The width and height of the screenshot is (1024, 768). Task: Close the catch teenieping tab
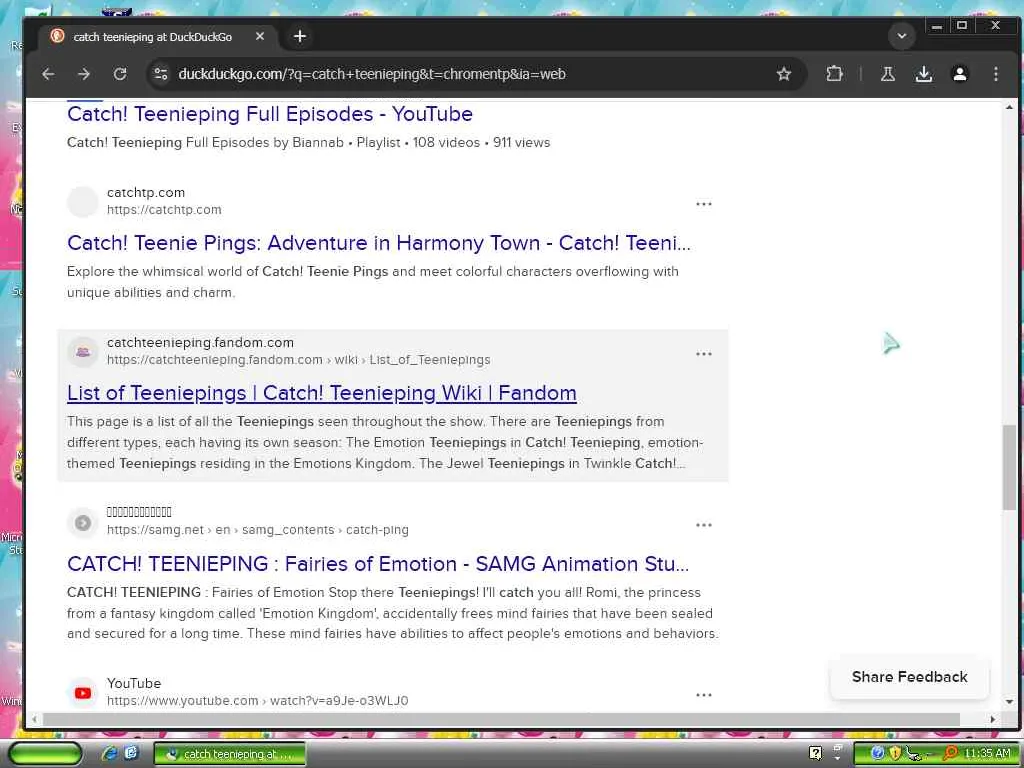pyautogui.click(x=260, y=37)
